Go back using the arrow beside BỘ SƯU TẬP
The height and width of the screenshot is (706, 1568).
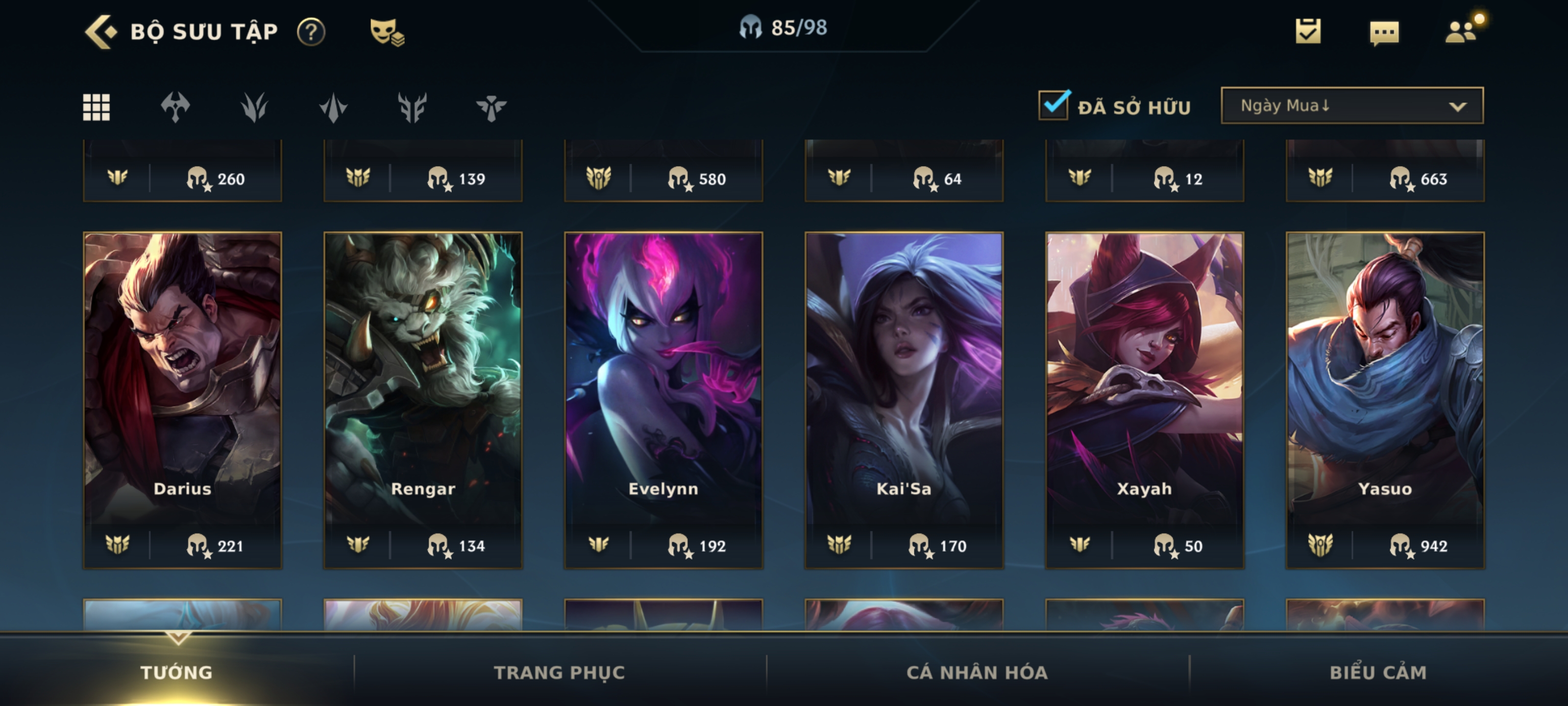pos(100,32)
